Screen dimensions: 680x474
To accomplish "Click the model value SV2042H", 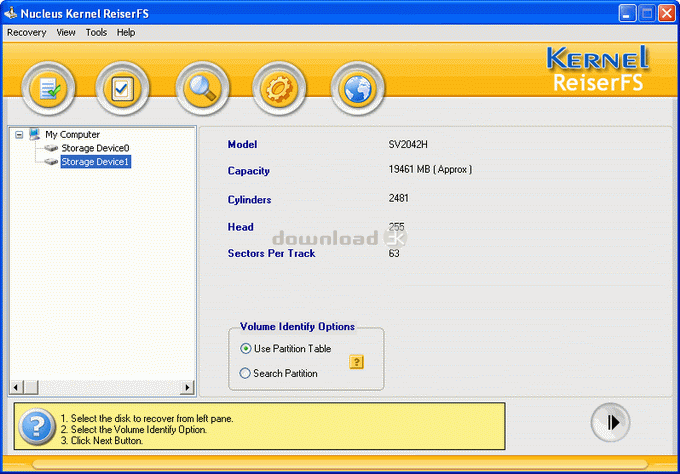I will (408, 144).
